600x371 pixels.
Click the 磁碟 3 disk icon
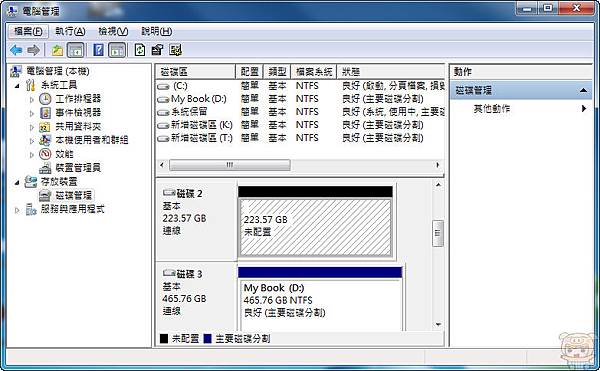169,273
